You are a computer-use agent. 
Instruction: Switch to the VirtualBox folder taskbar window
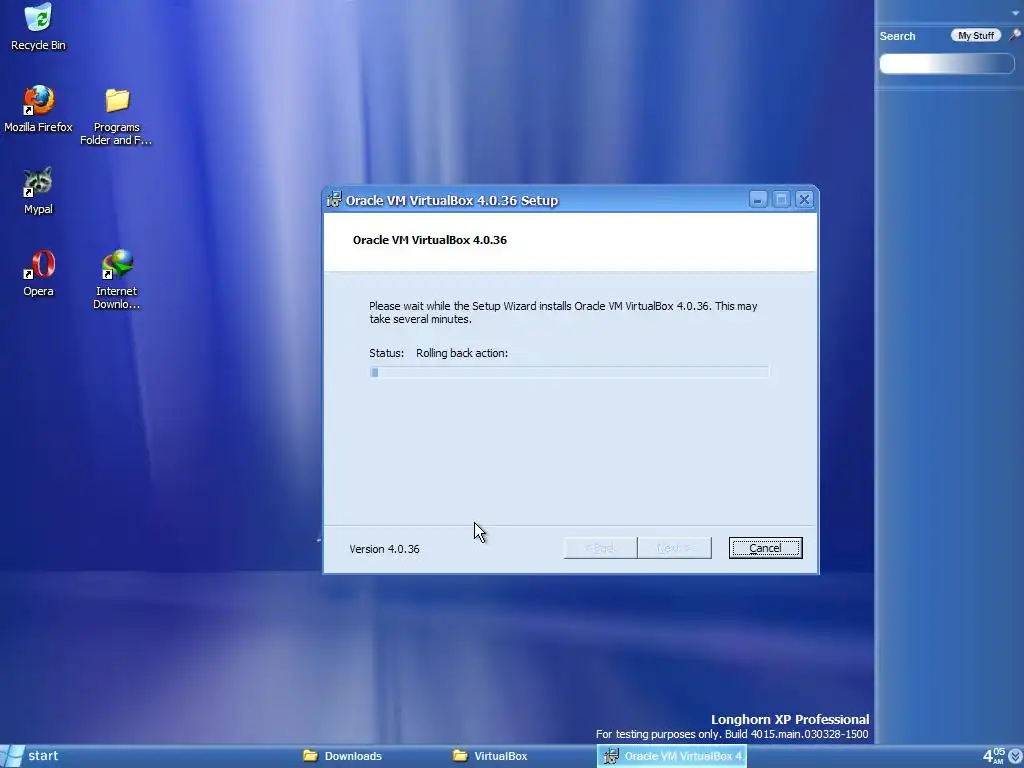490,756
